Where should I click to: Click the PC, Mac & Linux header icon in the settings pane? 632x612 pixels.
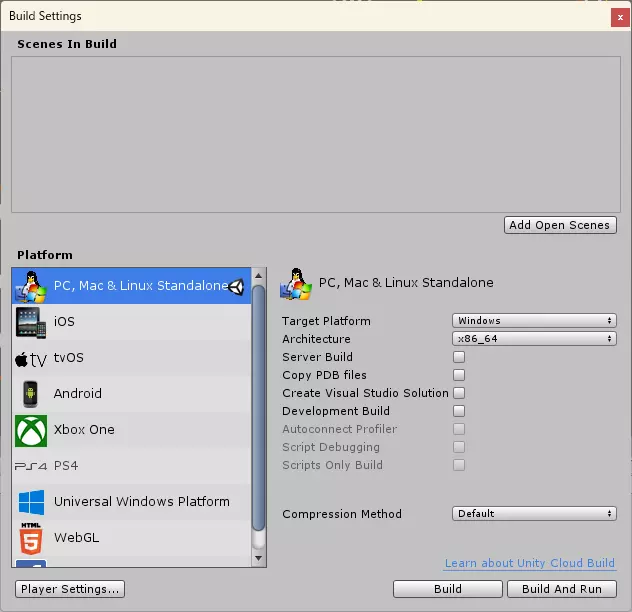coord(296,284)
